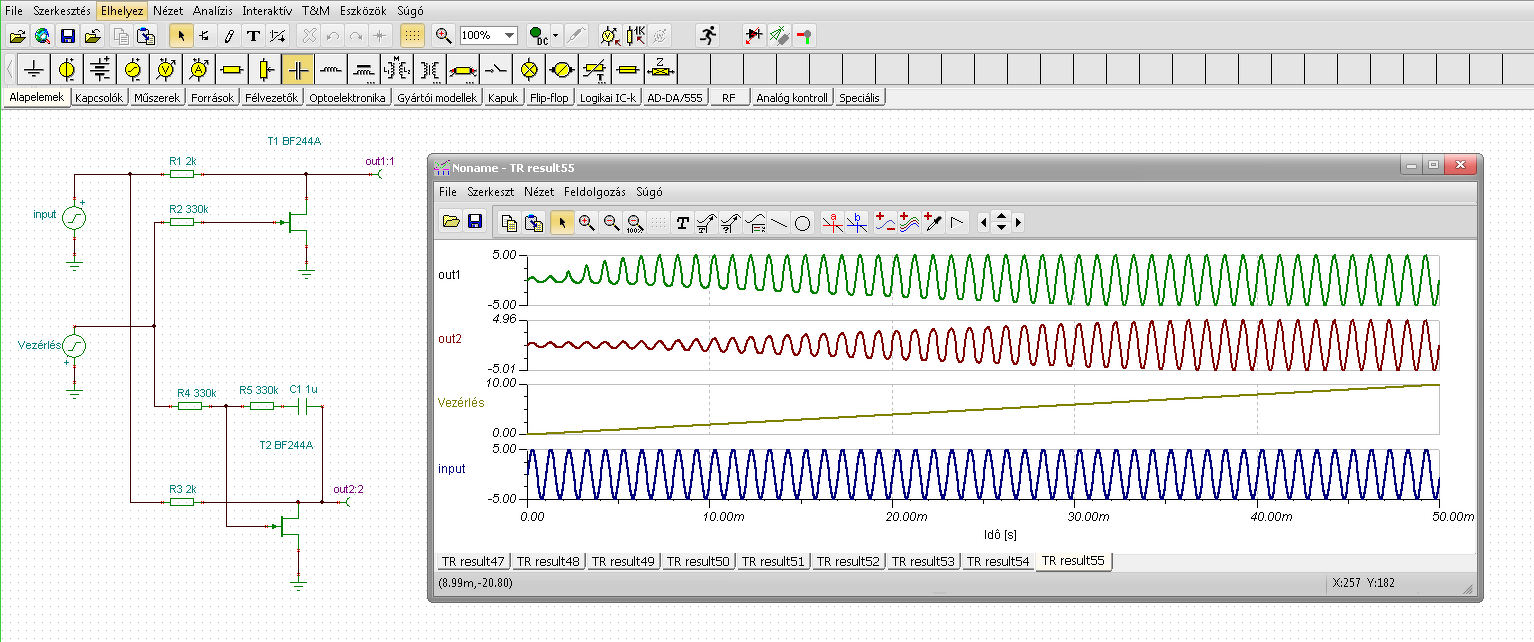Select the text tool in the schematic toolbar

[253, 35]
